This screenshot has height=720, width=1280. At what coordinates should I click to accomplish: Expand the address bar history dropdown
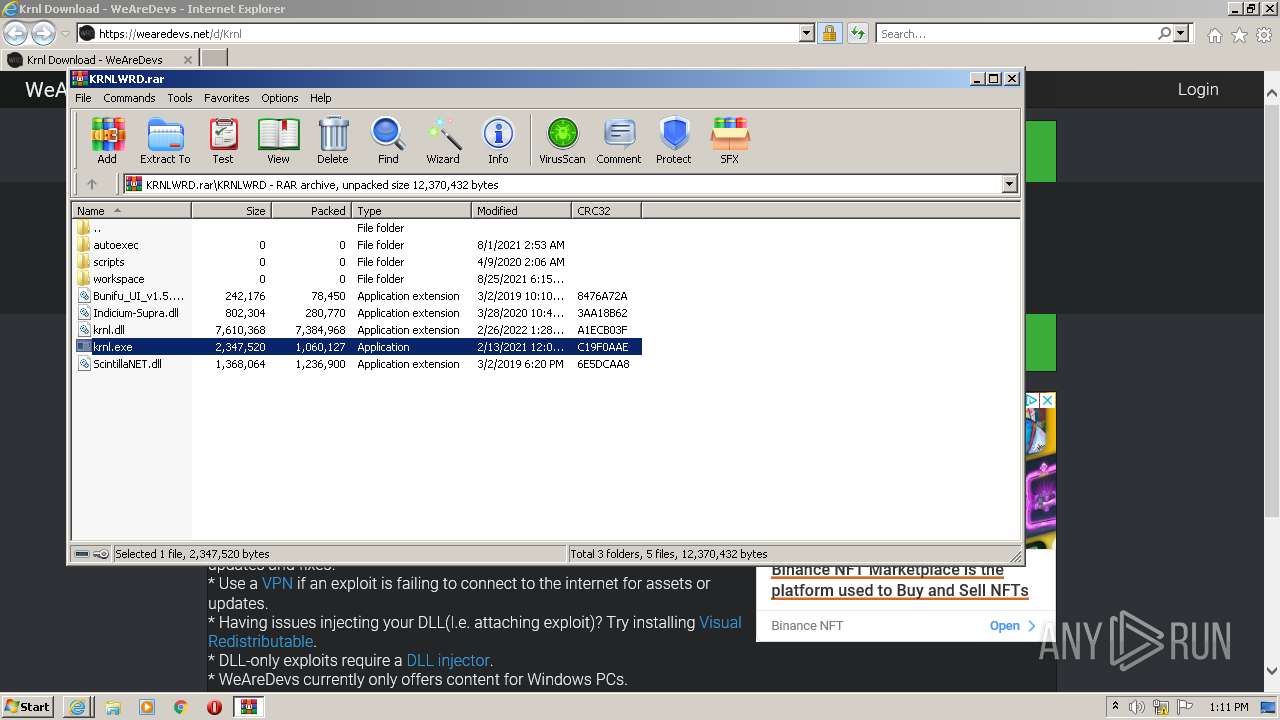[807, 33]
